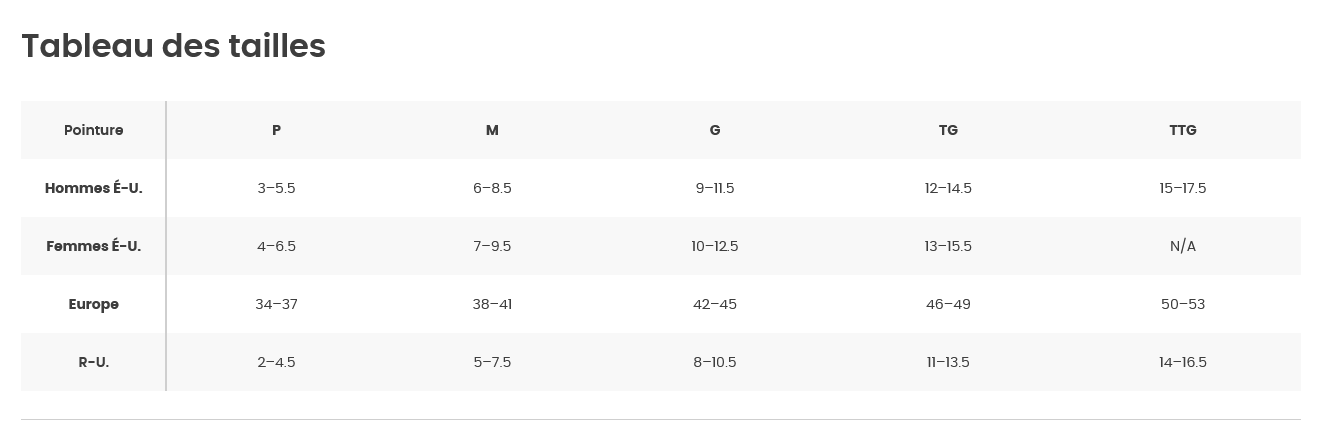The height and width of the screenshot is (427, 1325).
Task: Click the 12–14.5 men's TG cell
Action: coord(948,188)
